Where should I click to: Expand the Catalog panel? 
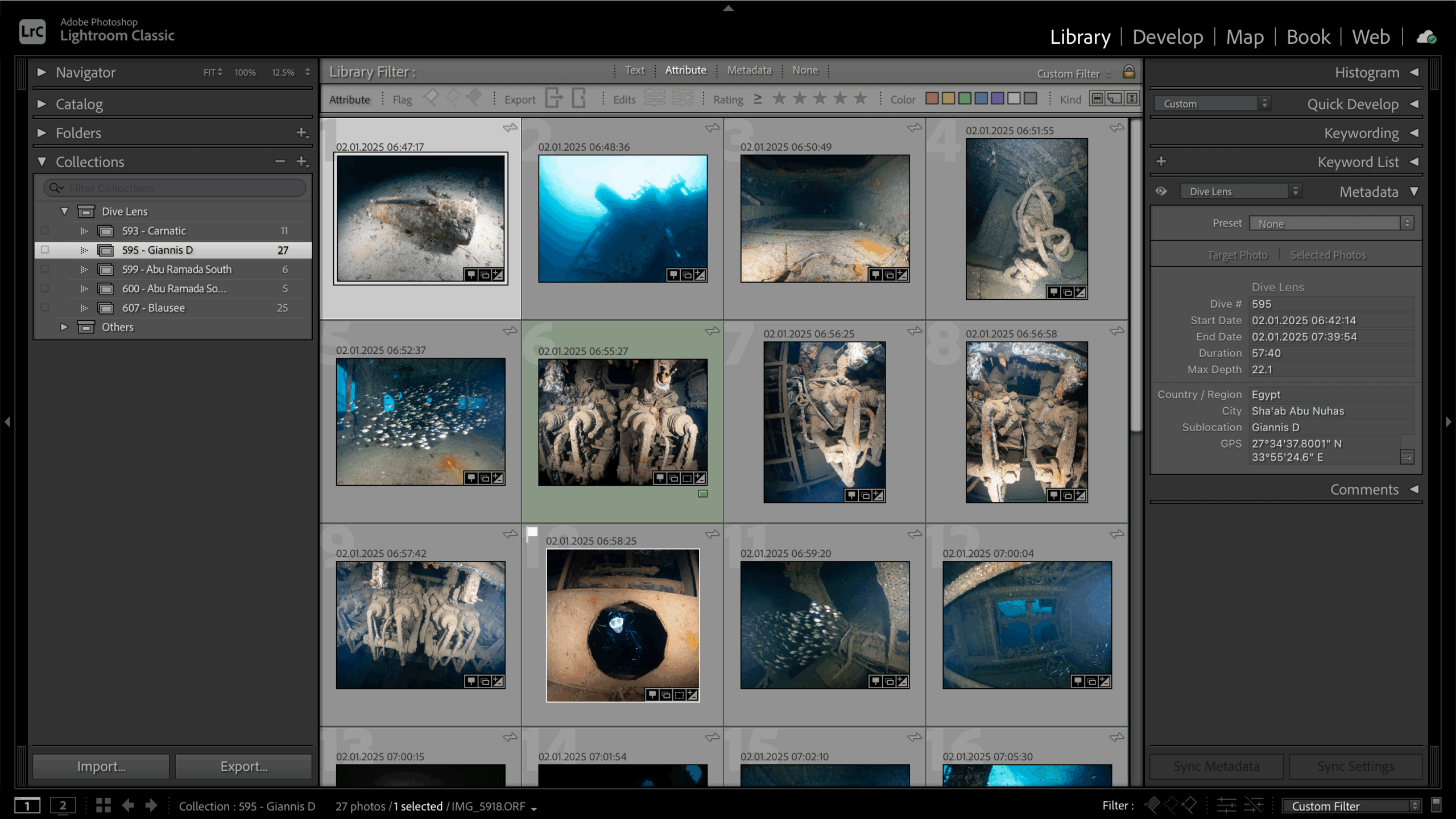click(42, 104)
